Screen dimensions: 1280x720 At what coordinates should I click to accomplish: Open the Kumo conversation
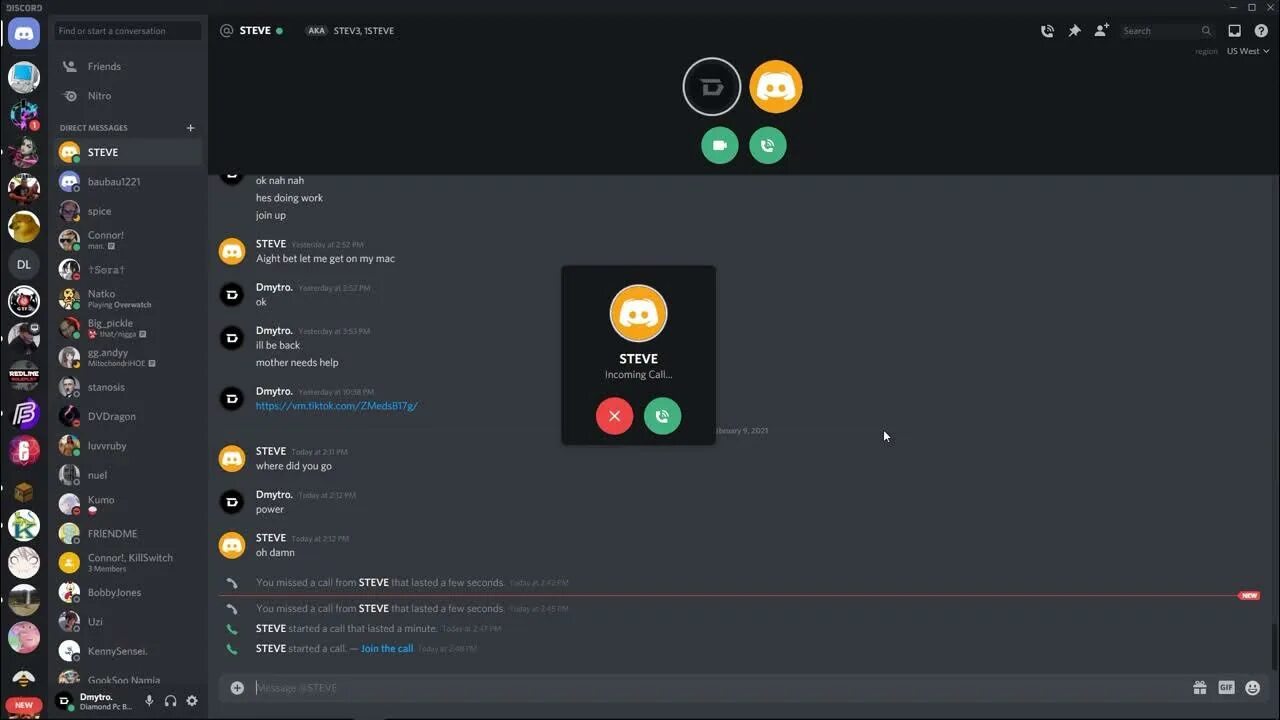[129, 504]
